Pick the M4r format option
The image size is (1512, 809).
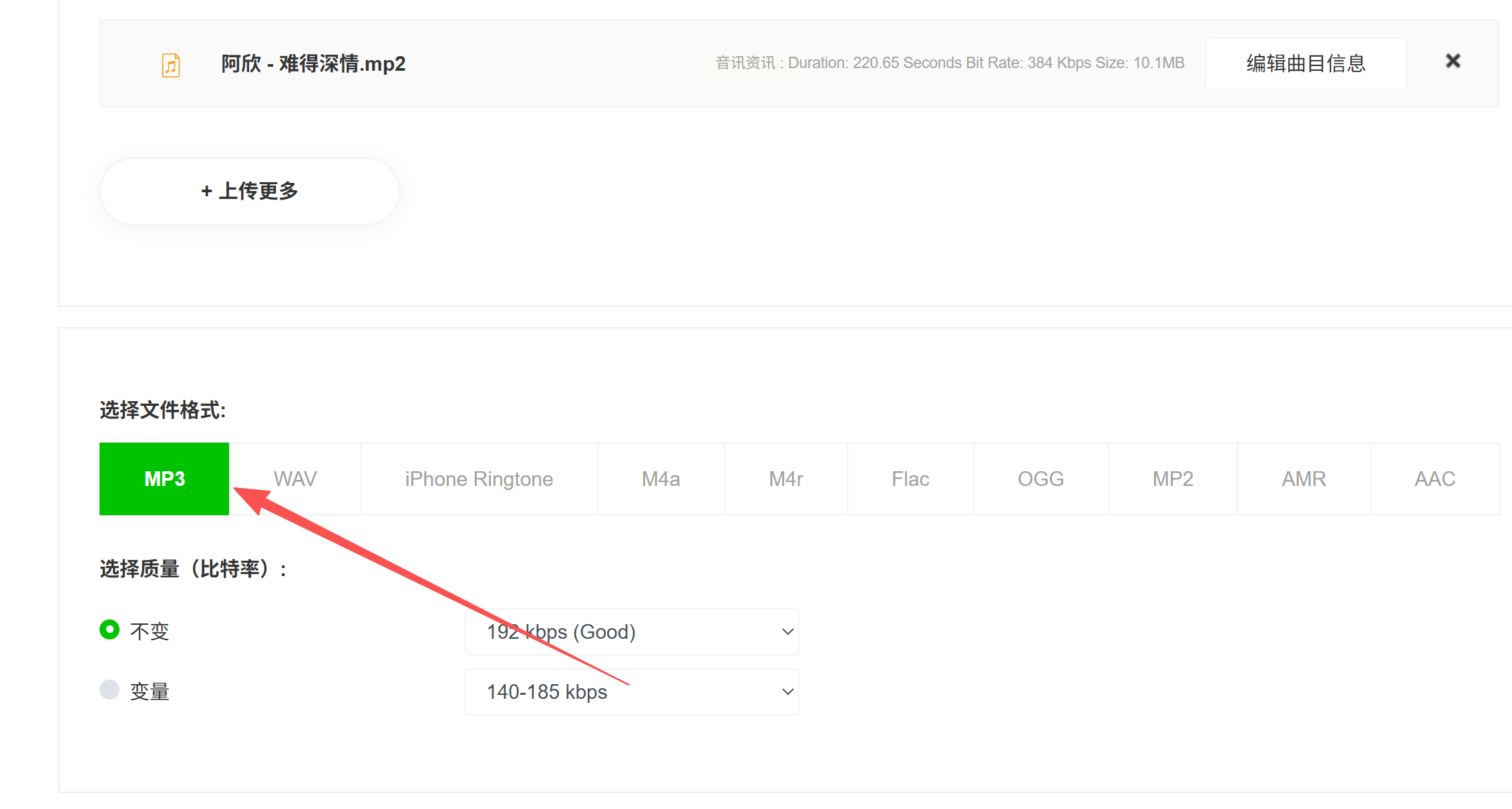click(x=785, y=479)
